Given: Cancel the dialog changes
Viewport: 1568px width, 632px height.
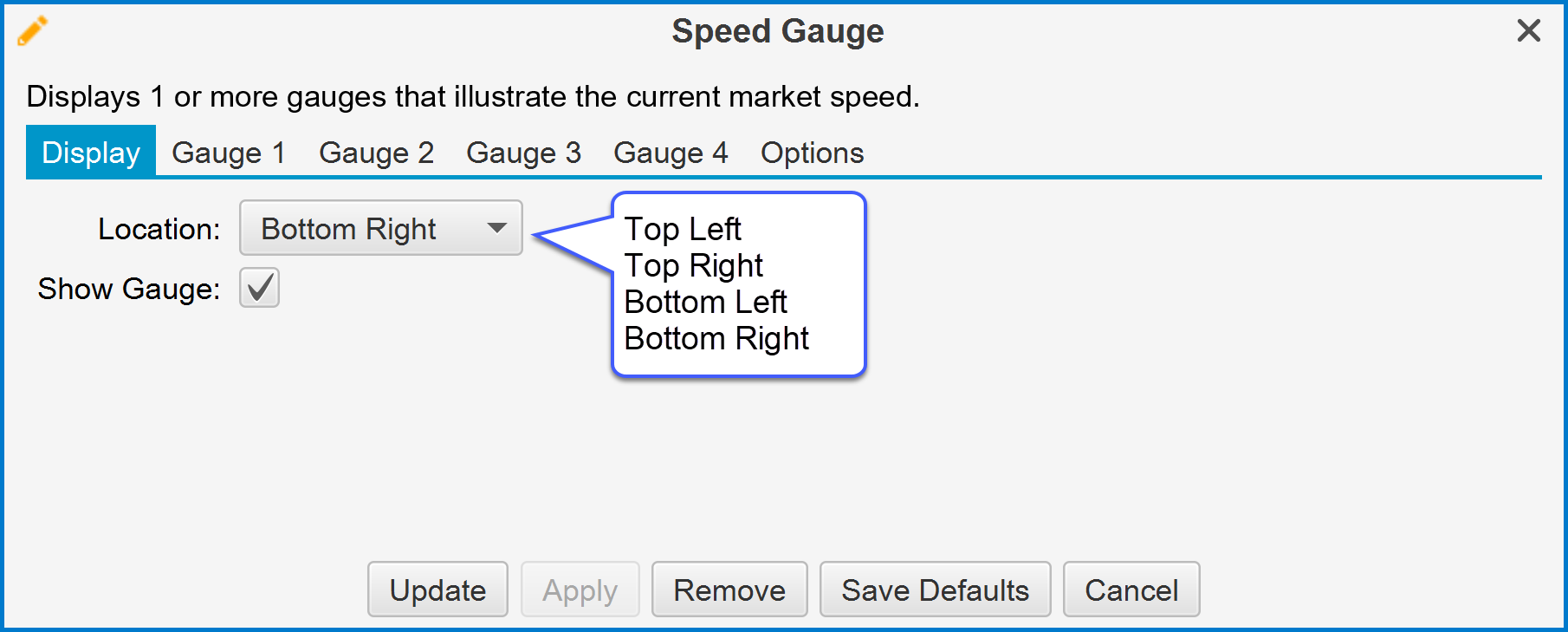Looking at the screenshot, I should pos(1131,590).
